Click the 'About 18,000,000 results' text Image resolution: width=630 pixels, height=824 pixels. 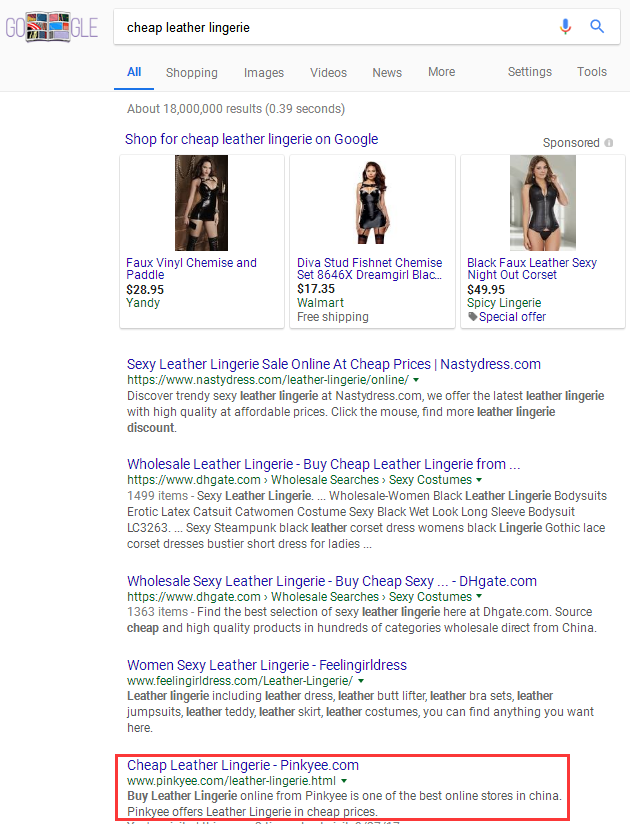[x=236, y=109]
